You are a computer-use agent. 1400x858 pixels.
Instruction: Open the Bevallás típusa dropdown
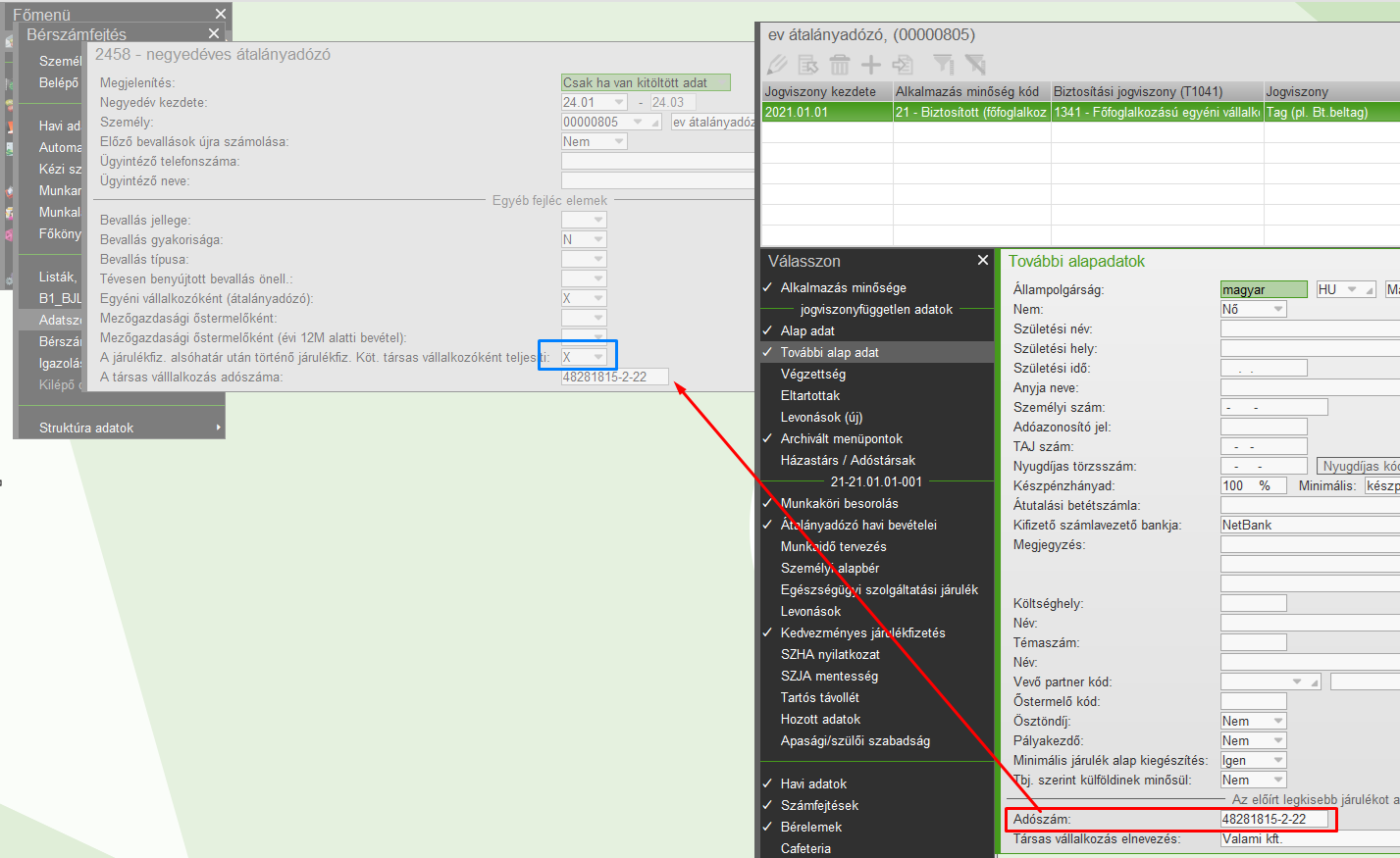coord(598,259)
